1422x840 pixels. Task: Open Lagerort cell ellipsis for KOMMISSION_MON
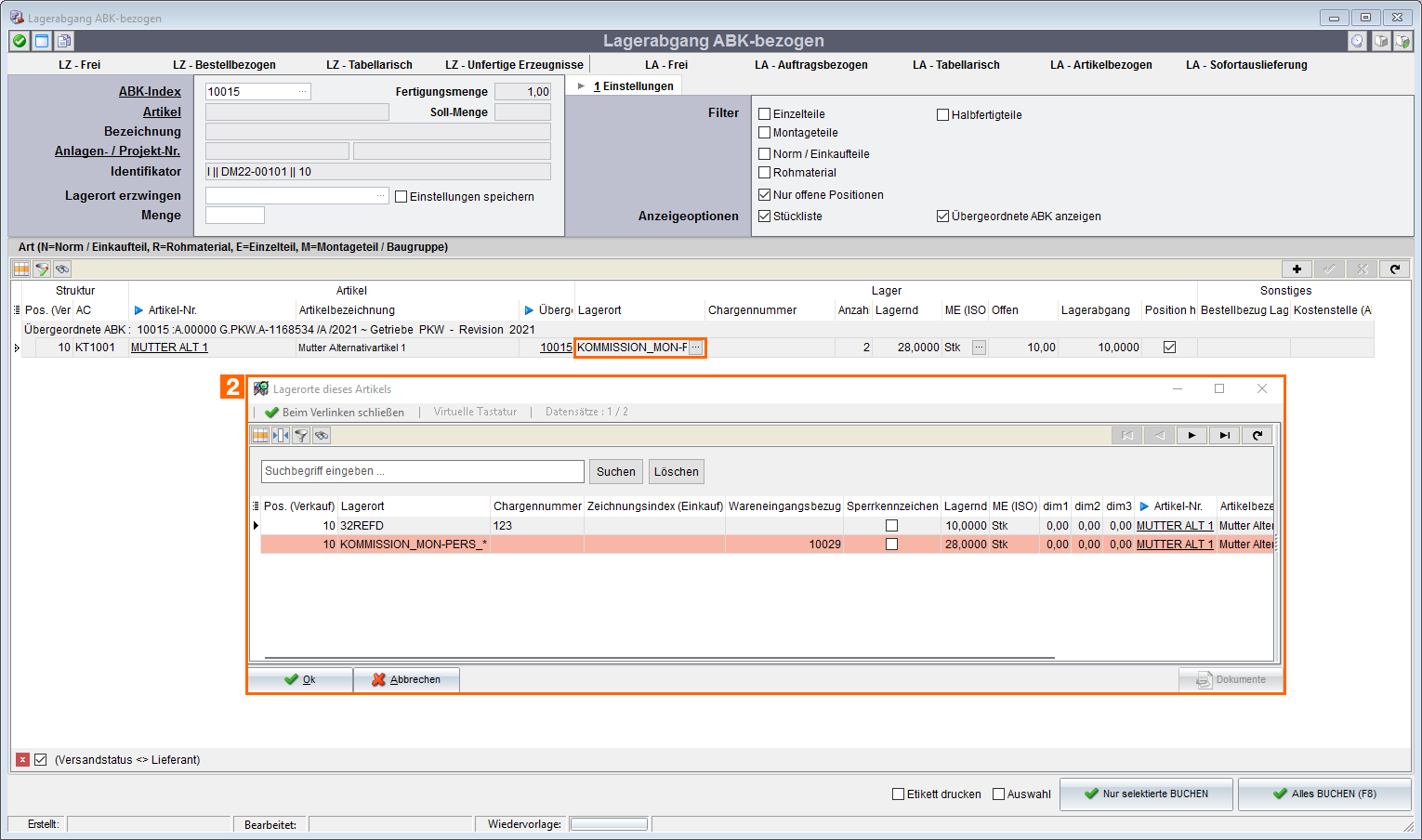point(696,348)
